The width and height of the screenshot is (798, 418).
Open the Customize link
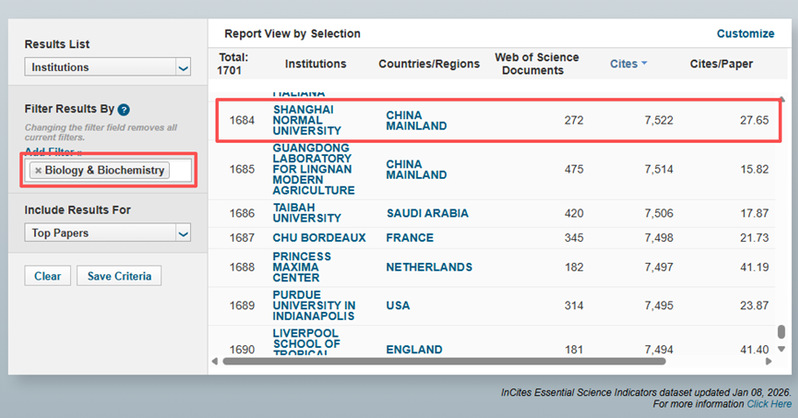click(x=745, y=34)
